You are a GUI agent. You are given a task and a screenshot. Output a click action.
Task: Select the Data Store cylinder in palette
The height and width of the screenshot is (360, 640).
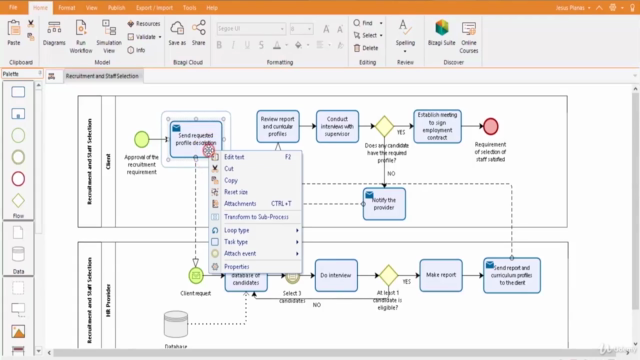pos(18,254)
